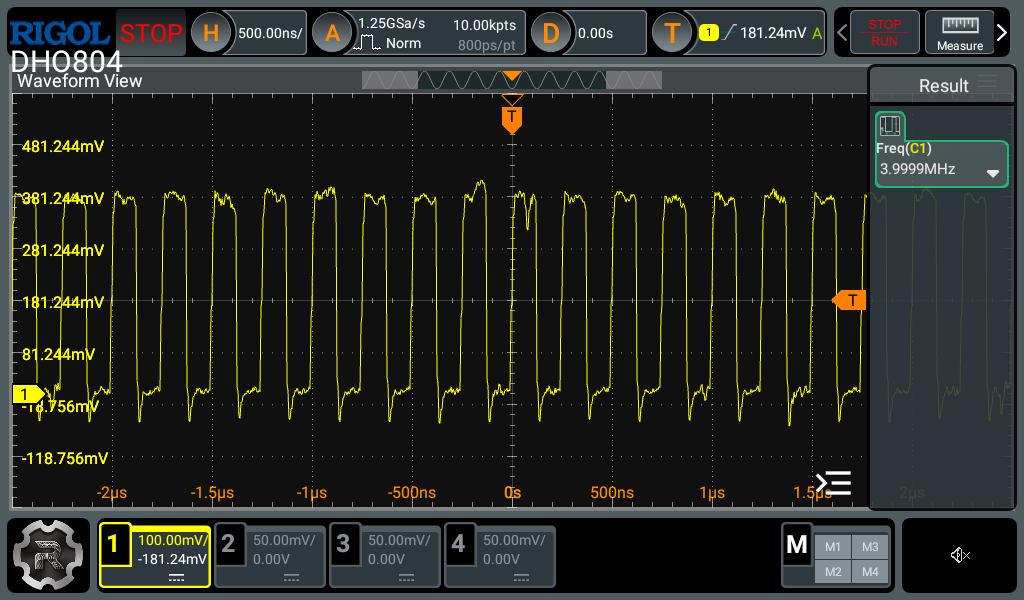
Task: Click channel 1 100.00mV/ scale value
Action: [x=172, y=540]
